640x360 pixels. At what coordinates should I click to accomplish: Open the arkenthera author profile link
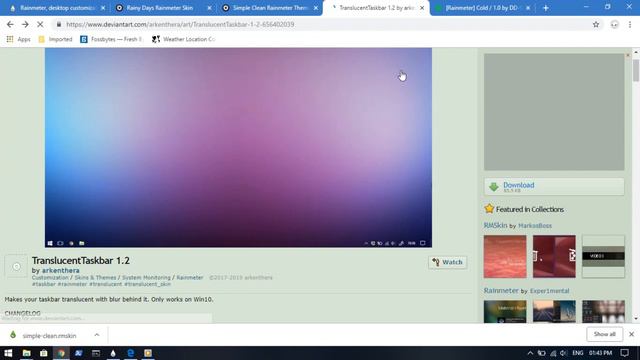(x=60, y=270)
